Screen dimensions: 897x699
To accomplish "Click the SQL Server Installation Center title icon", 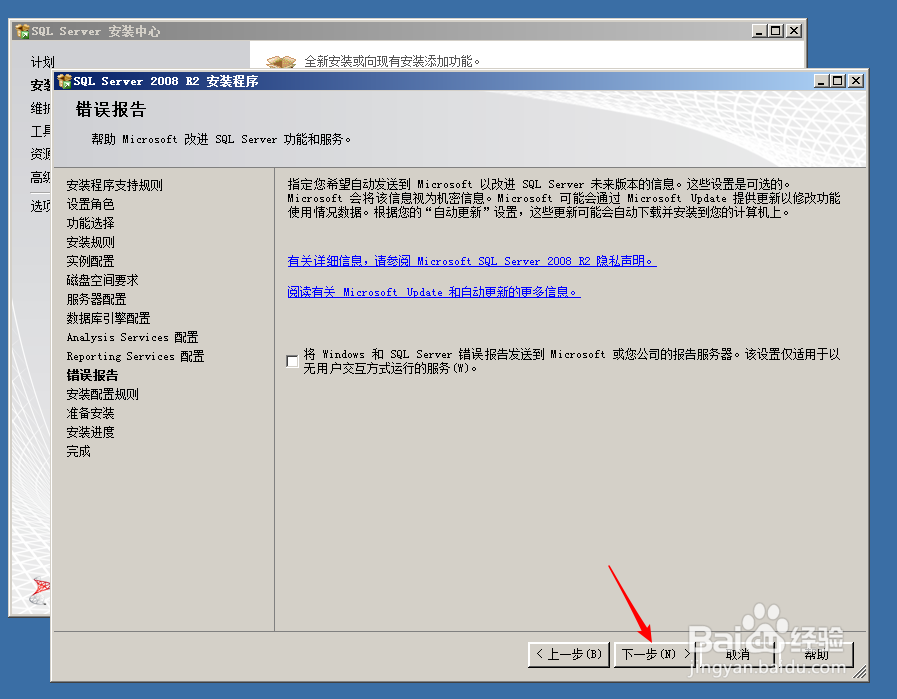I will [x=22, y=31].
